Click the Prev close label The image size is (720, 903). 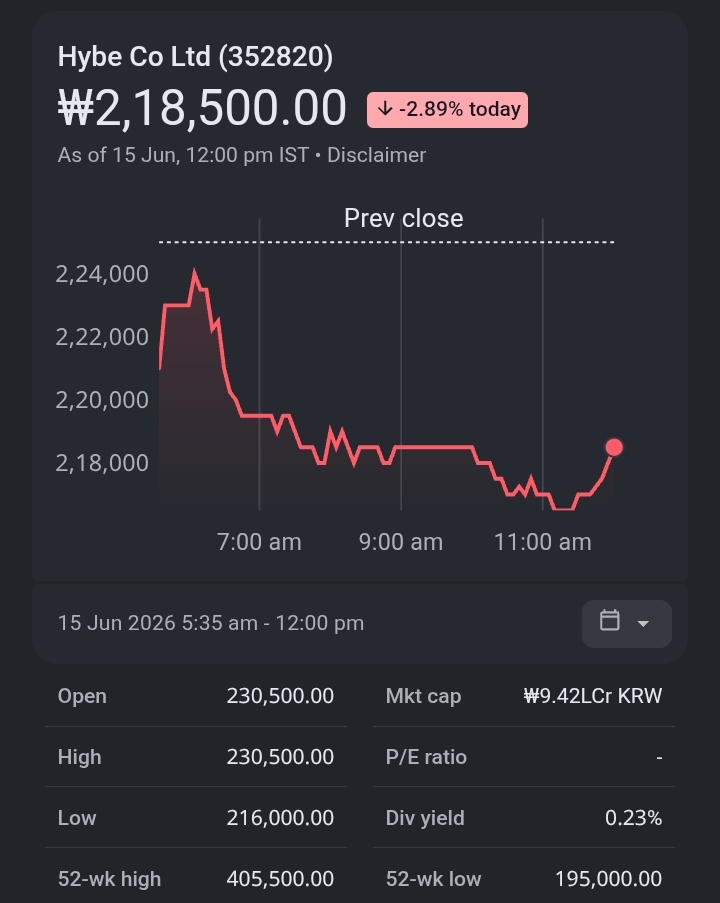coord(404,218)
